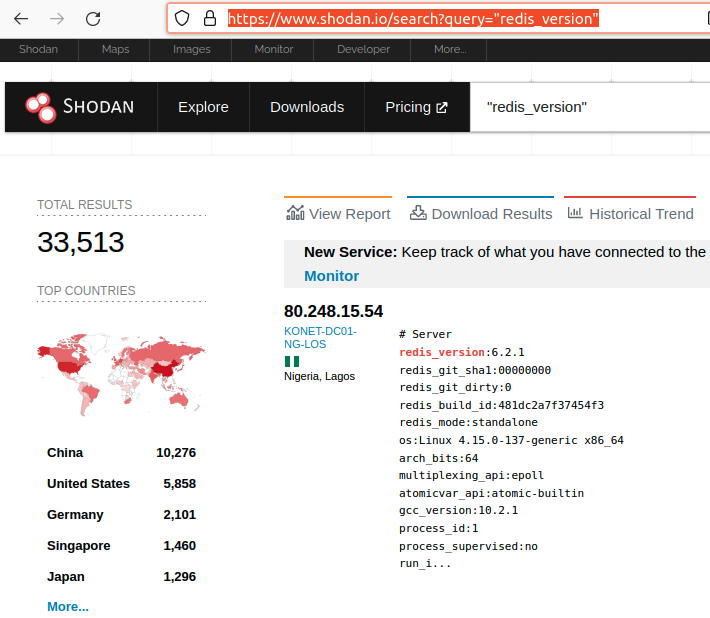Click the external link icon beside Pricing
This screenshot has height=618, width=710.
(441, 108)
